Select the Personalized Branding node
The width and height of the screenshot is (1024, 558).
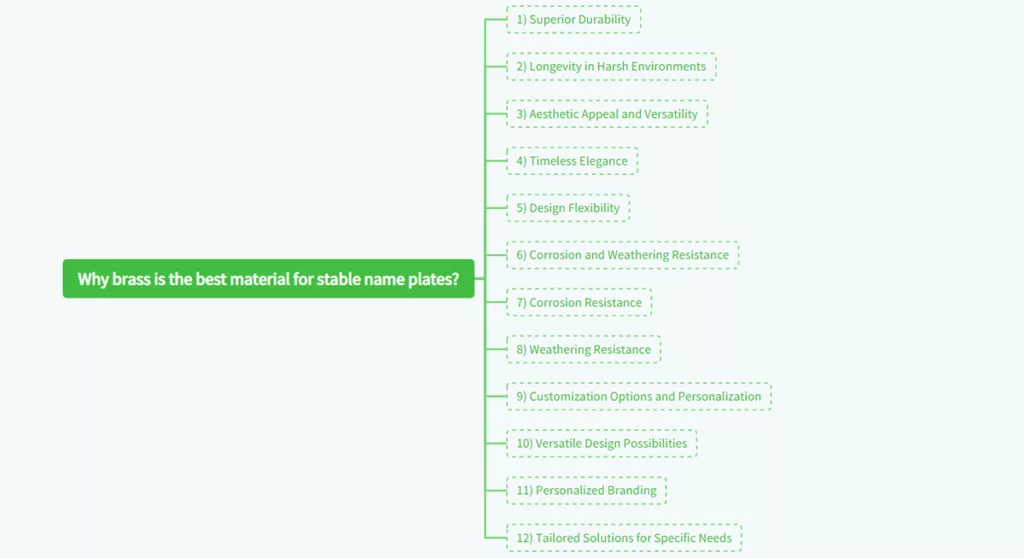point(586,490)
